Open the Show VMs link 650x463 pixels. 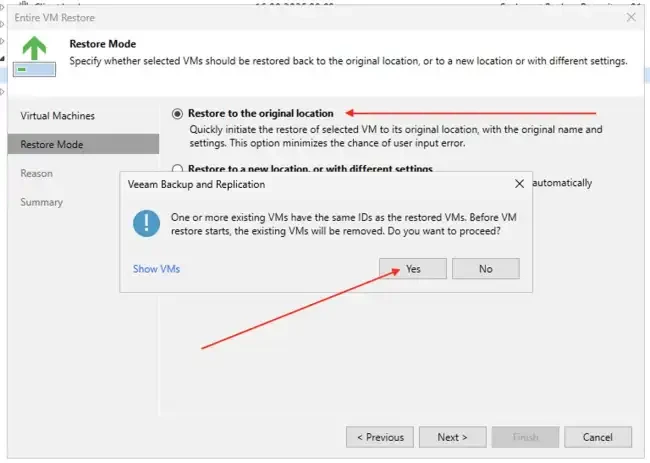pyautogui.click(x=156, y=269)
